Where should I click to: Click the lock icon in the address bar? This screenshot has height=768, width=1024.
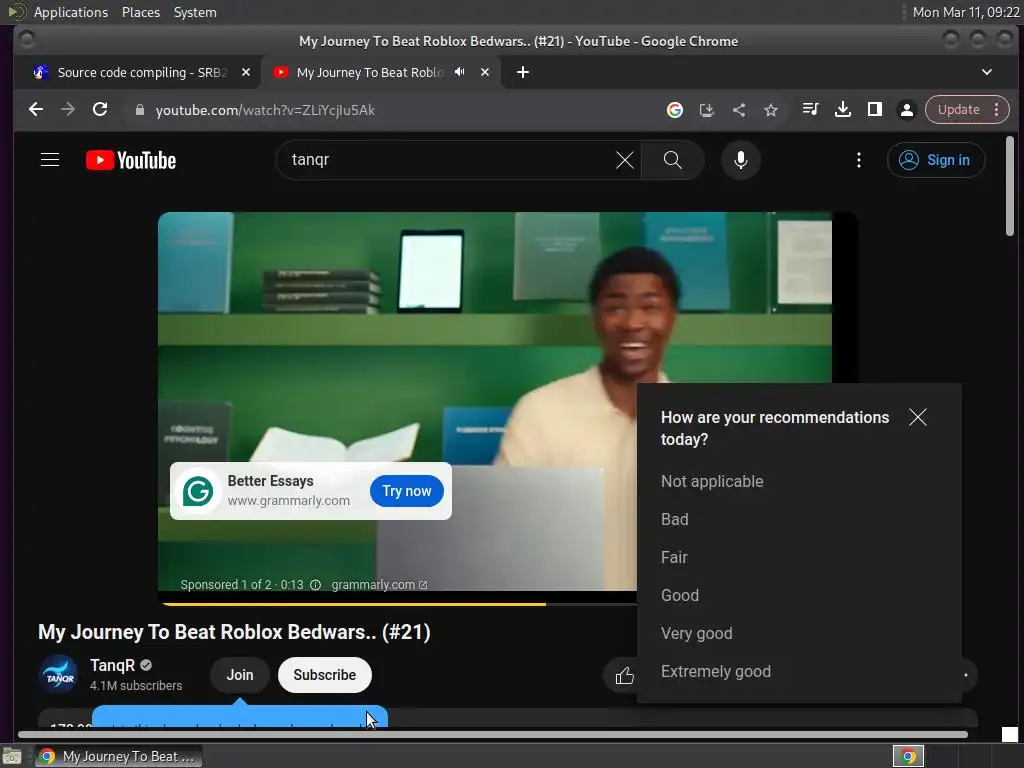pyautogui.click(x=139, y=110)
